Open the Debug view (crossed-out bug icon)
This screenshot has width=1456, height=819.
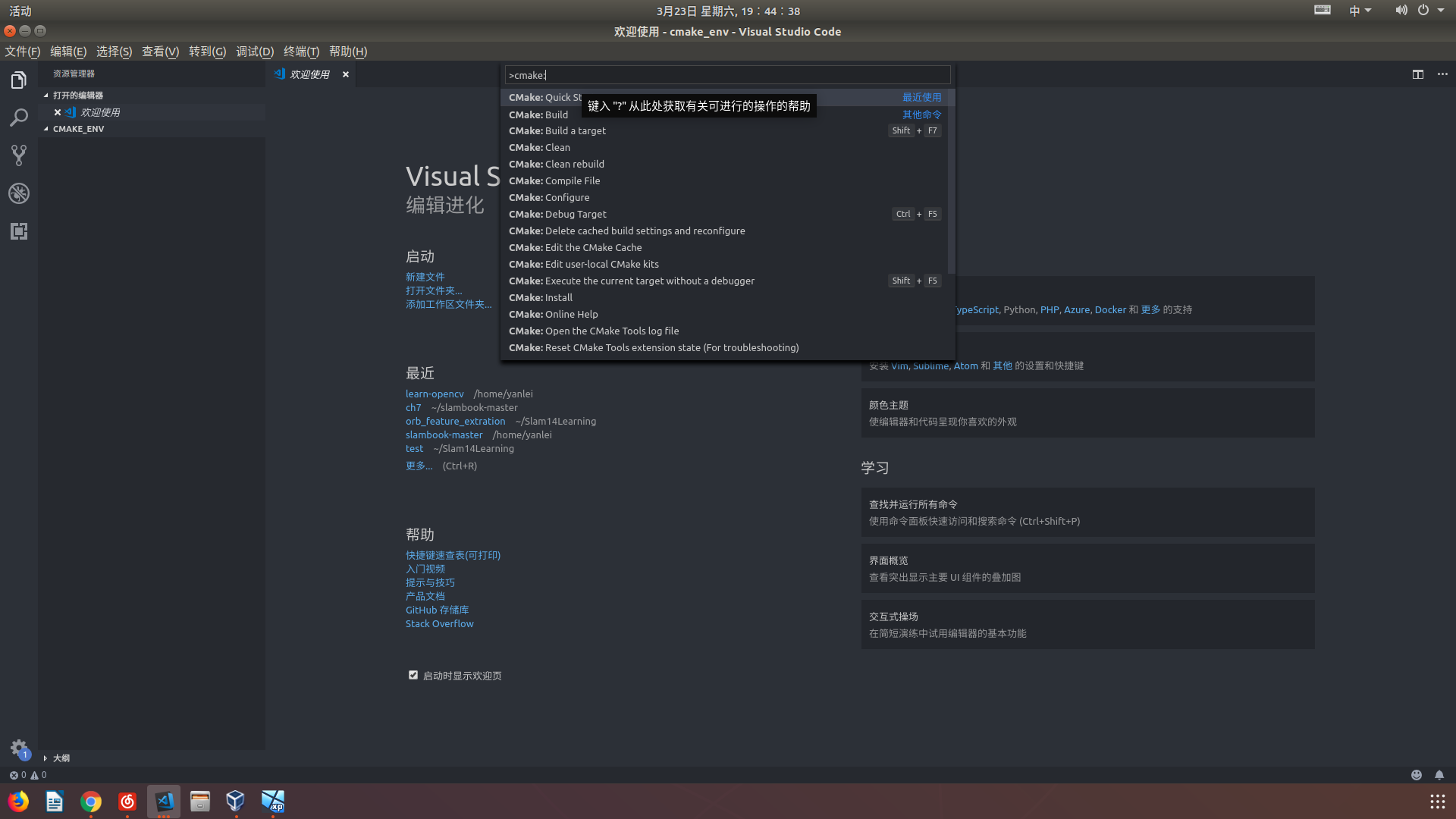click(x=19, y=193)
